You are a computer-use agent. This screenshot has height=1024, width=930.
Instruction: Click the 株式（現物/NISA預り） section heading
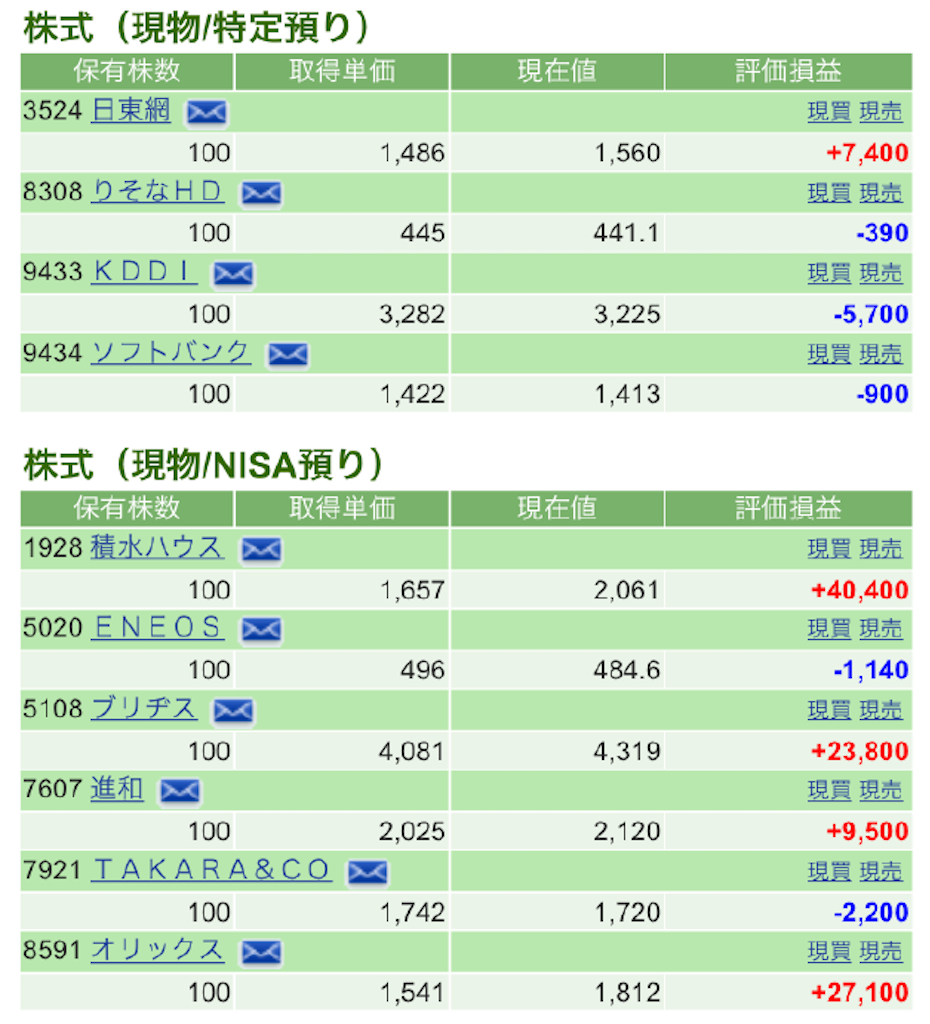pos(202,465)
